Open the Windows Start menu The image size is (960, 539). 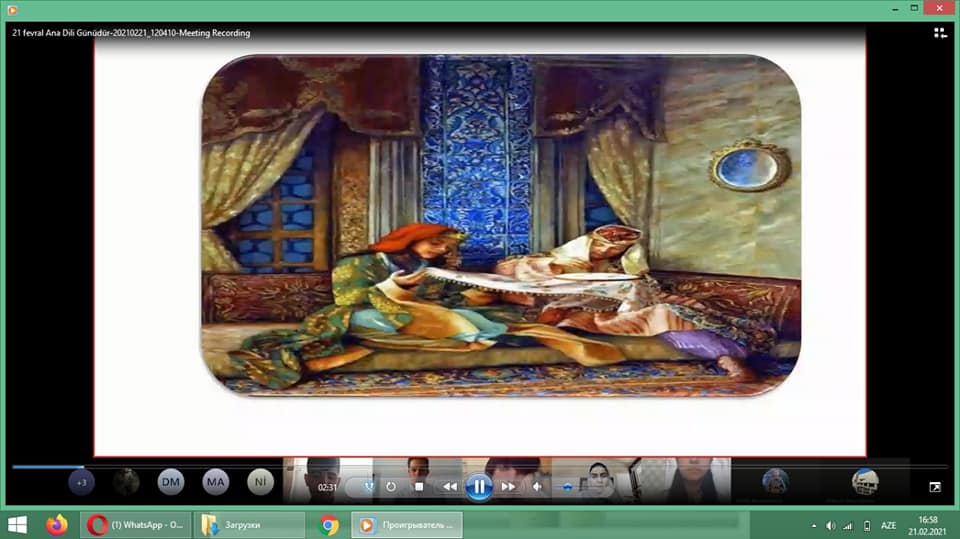point(17,525)
